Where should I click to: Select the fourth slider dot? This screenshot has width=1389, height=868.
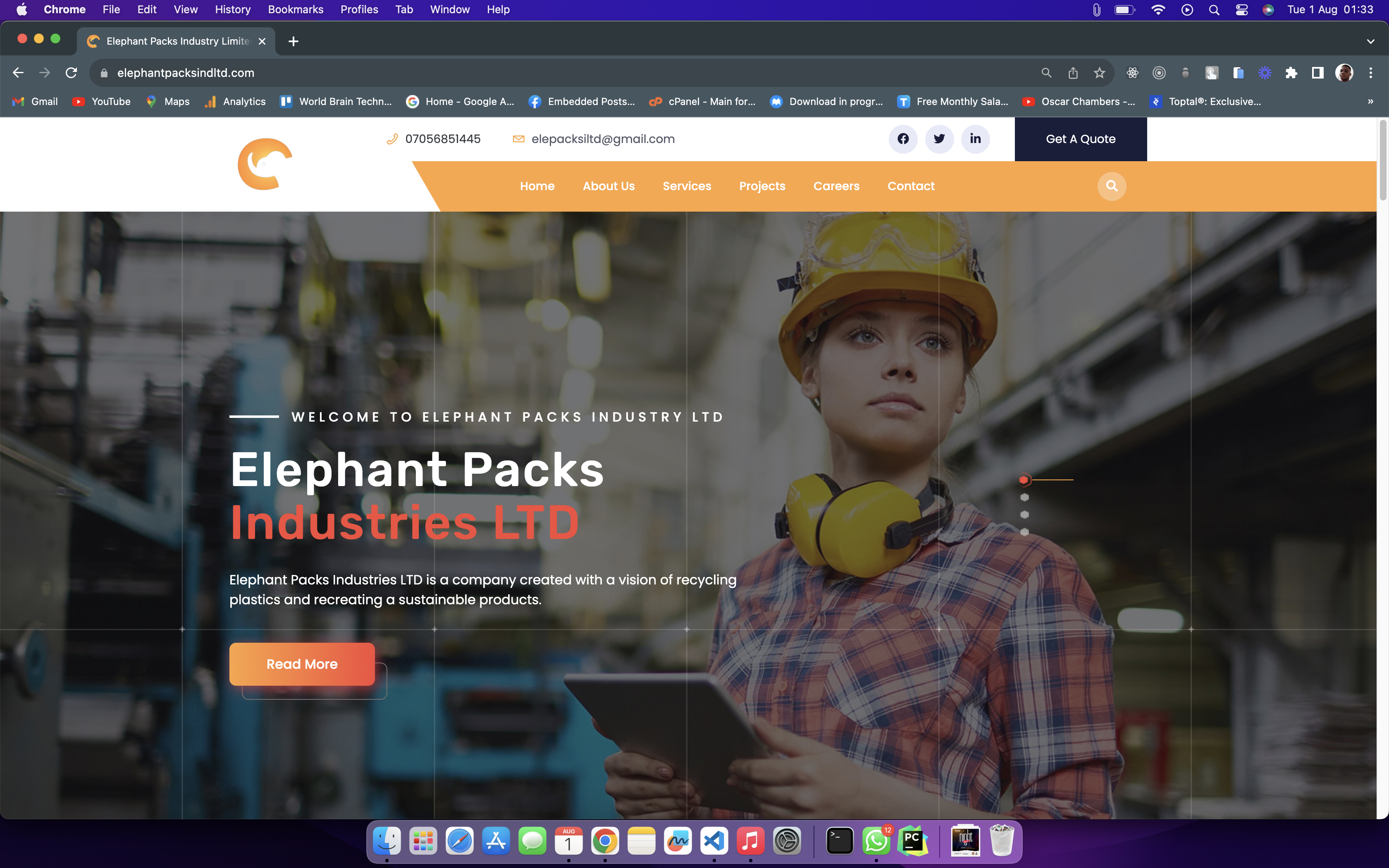tap(1024, 532)
